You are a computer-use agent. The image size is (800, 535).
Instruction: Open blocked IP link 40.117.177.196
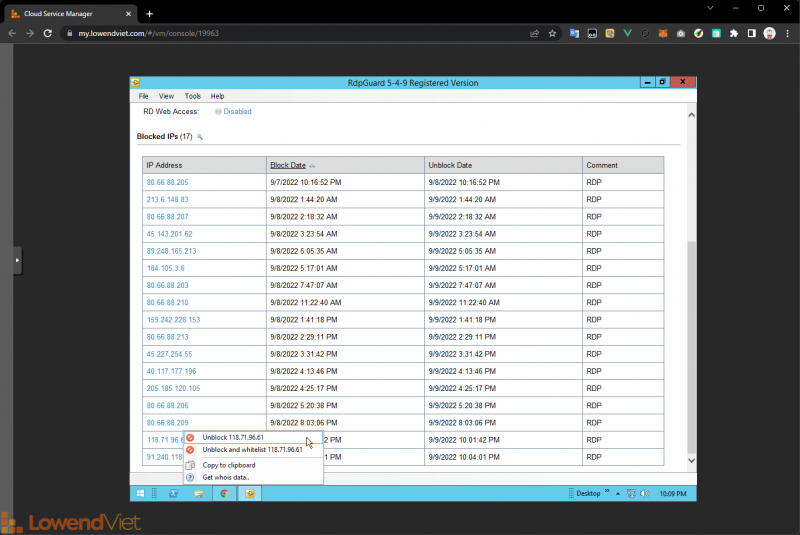171,371
